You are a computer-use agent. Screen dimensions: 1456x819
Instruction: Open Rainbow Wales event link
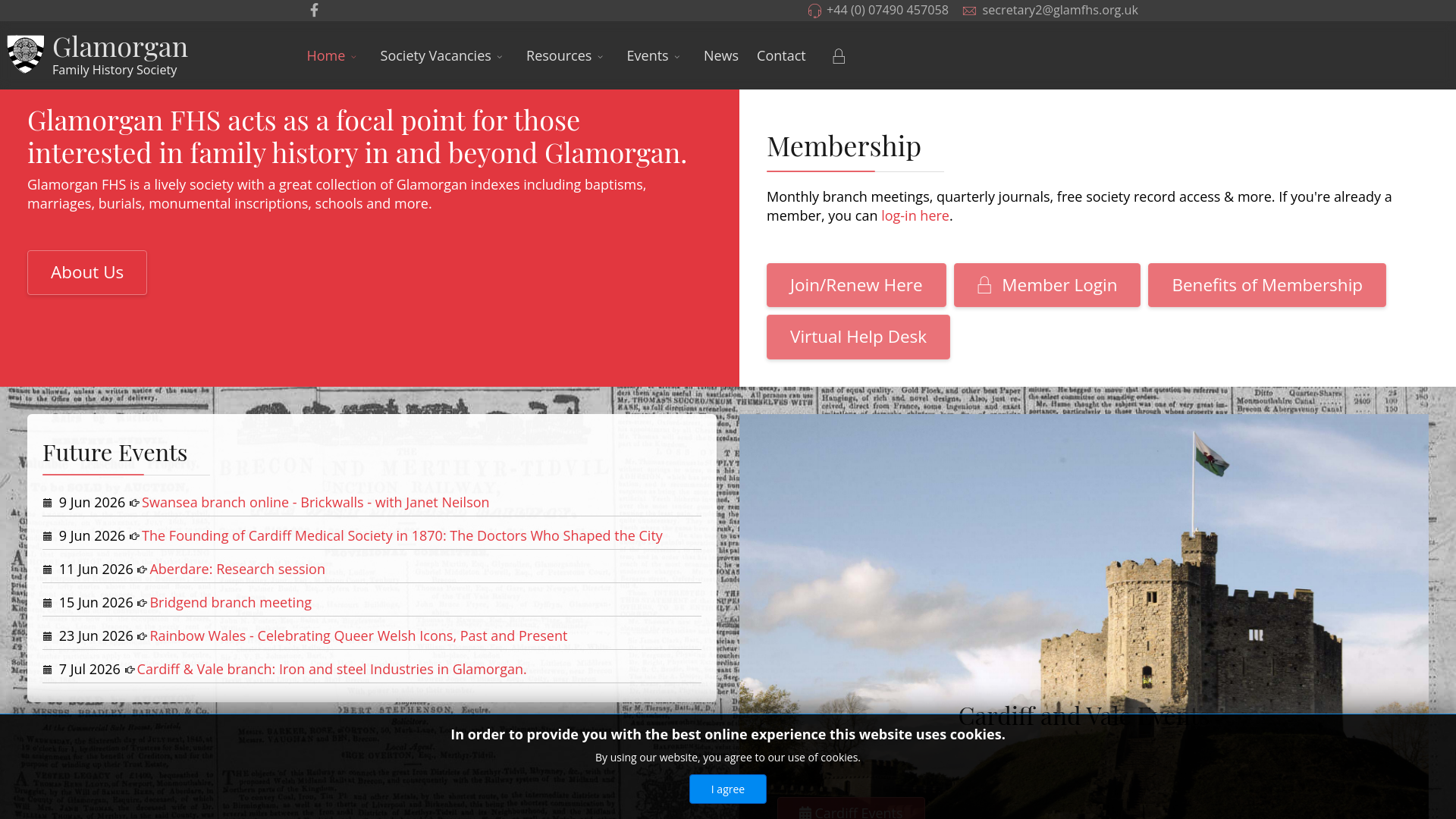[359, 635]
